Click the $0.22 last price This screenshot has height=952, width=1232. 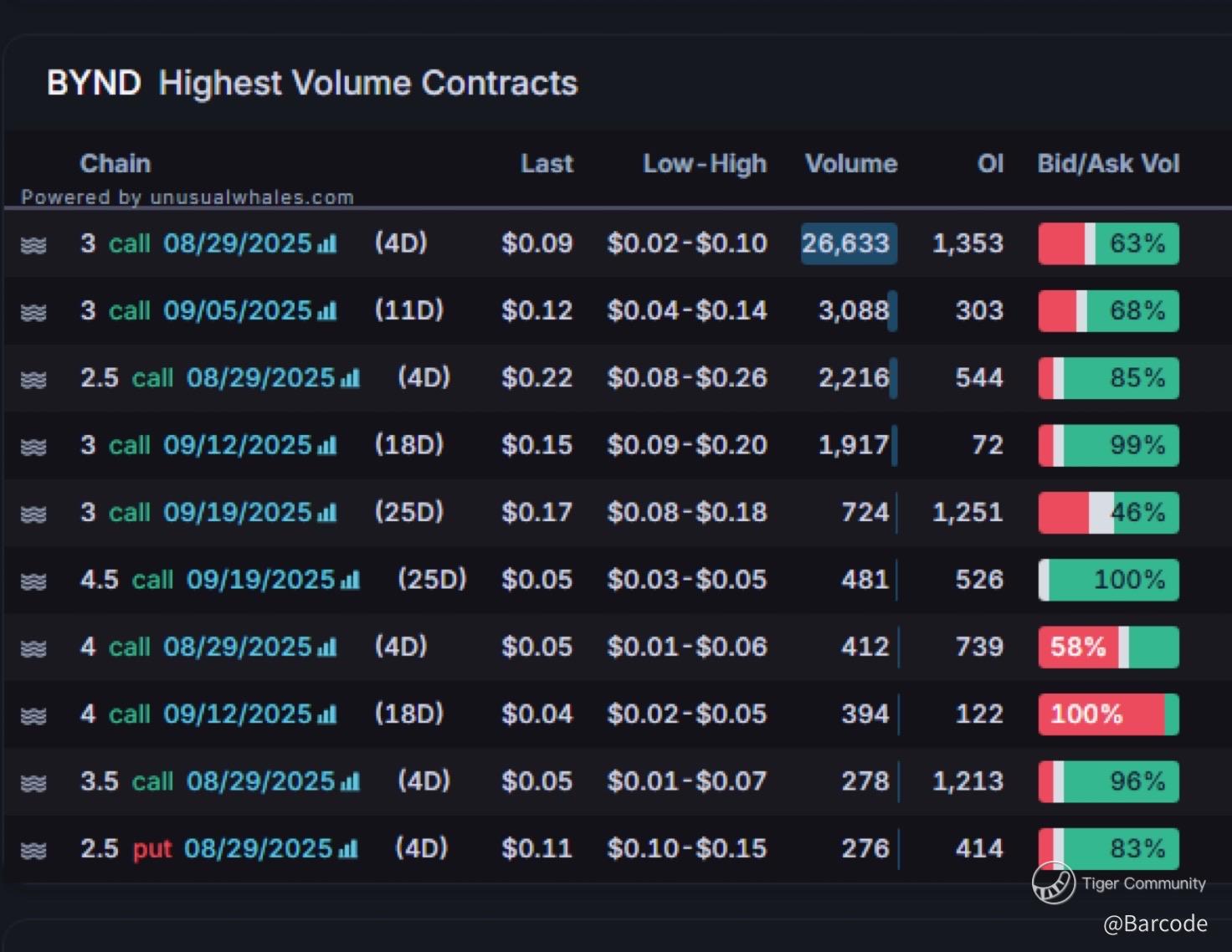pyautogui.click(x=537, y=378)
